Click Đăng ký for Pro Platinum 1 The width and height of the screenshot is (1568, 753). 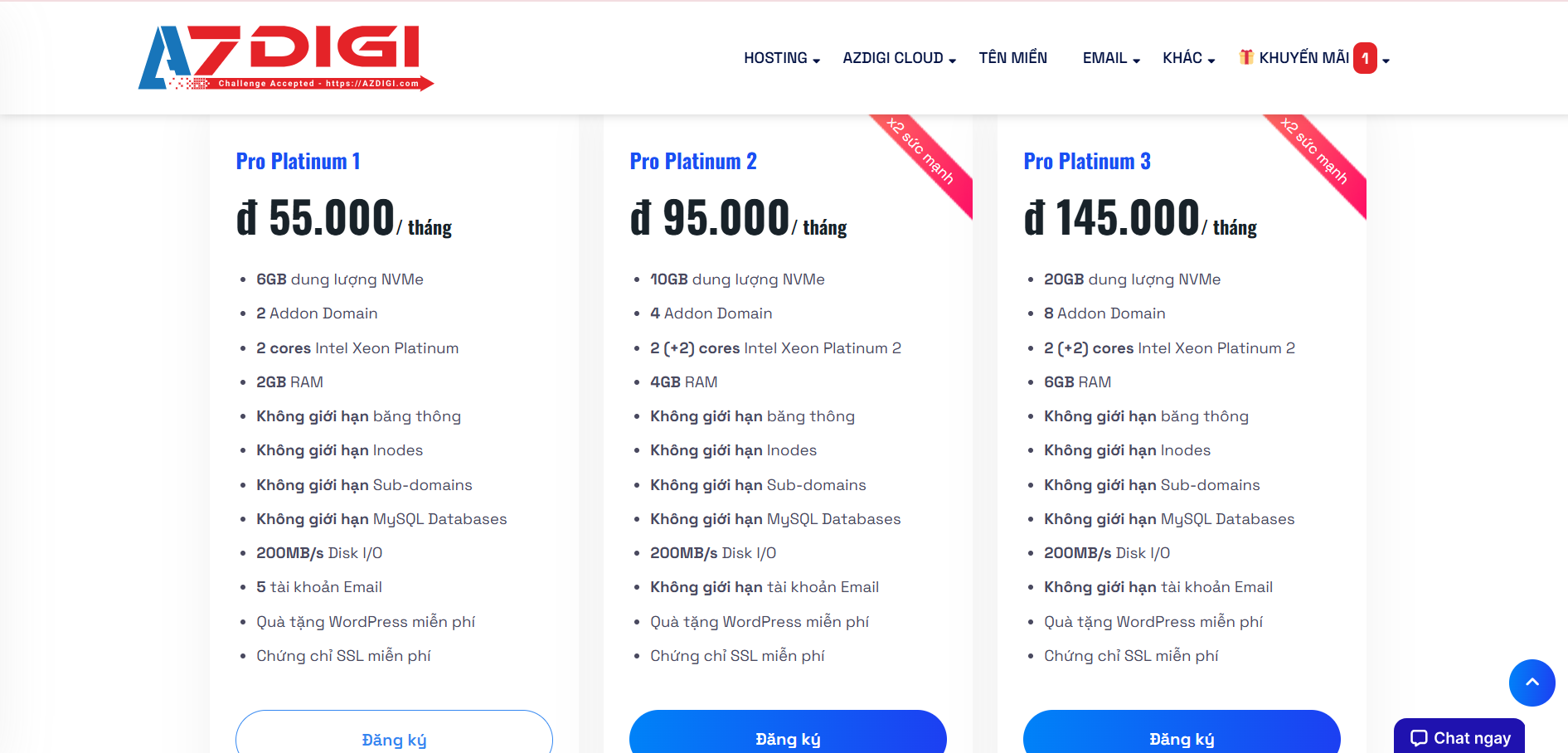point(394,737)
